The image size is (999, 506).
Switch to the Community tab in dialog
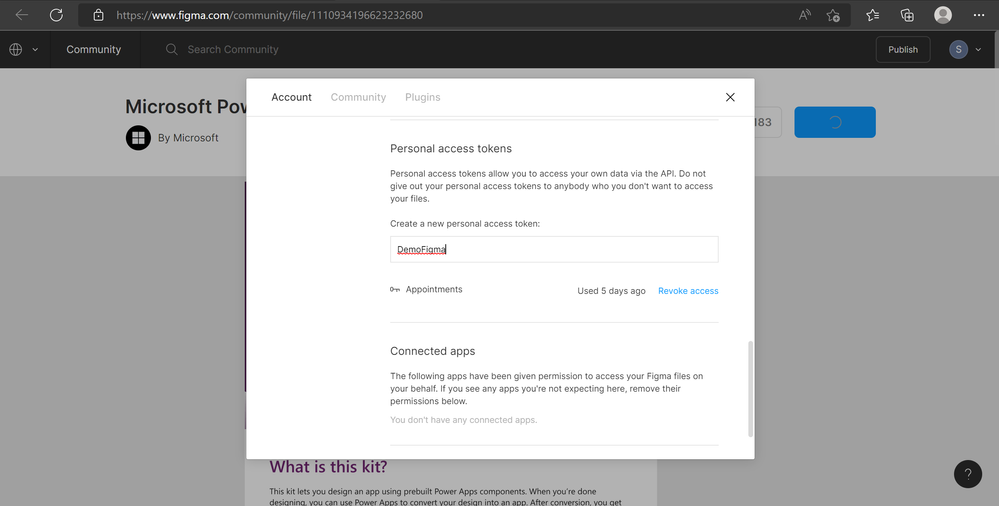pyautogui.click(x=358, y=97)
